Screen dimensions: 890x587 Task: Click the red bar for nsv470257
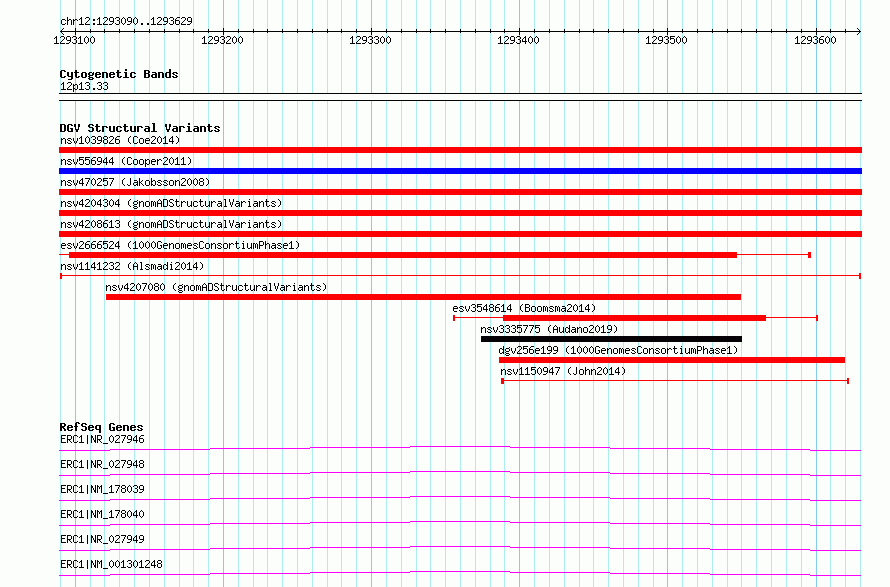point(460,192)
